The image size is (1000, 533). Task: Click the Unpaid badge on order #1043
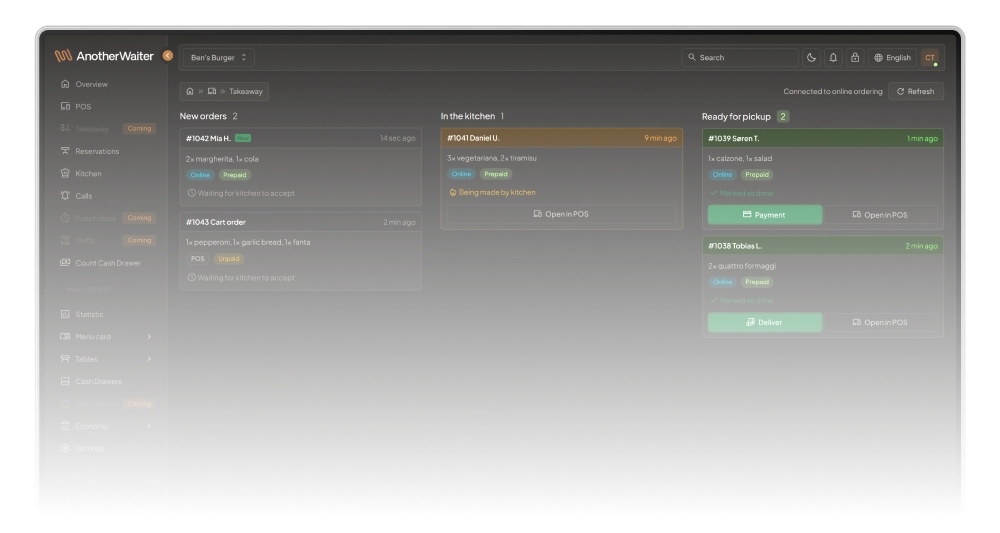(x=228, y=259)
